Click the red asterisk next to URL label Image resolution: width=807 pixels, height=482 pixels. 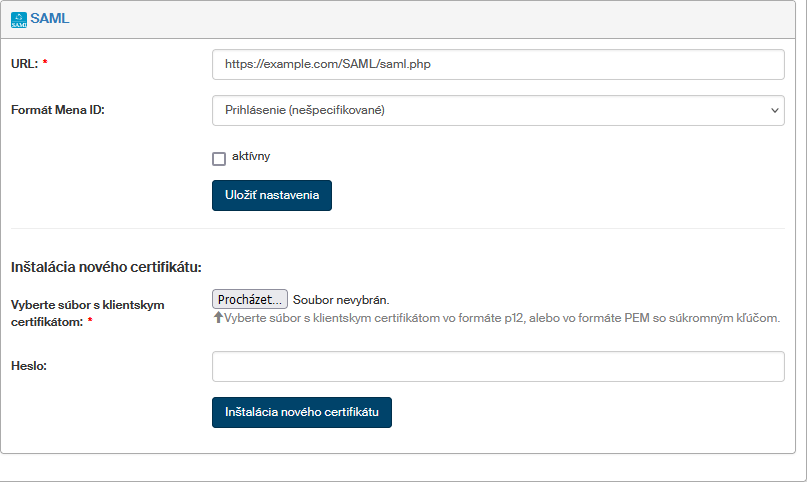[45, 64]
